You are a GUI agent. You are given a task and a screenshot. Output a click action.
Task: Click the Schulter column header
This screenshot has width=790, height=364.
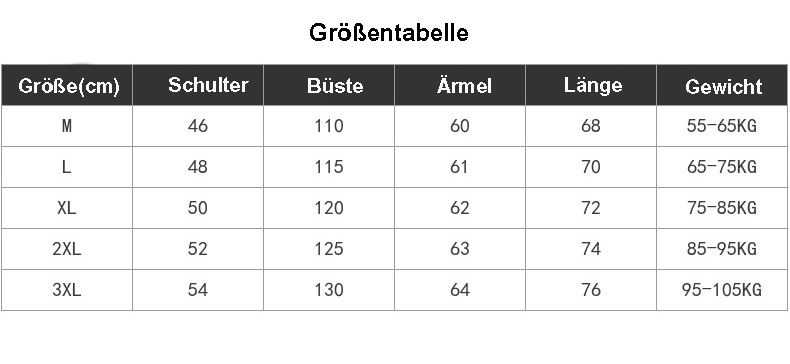pyautogui.click(x=208, y=85)
